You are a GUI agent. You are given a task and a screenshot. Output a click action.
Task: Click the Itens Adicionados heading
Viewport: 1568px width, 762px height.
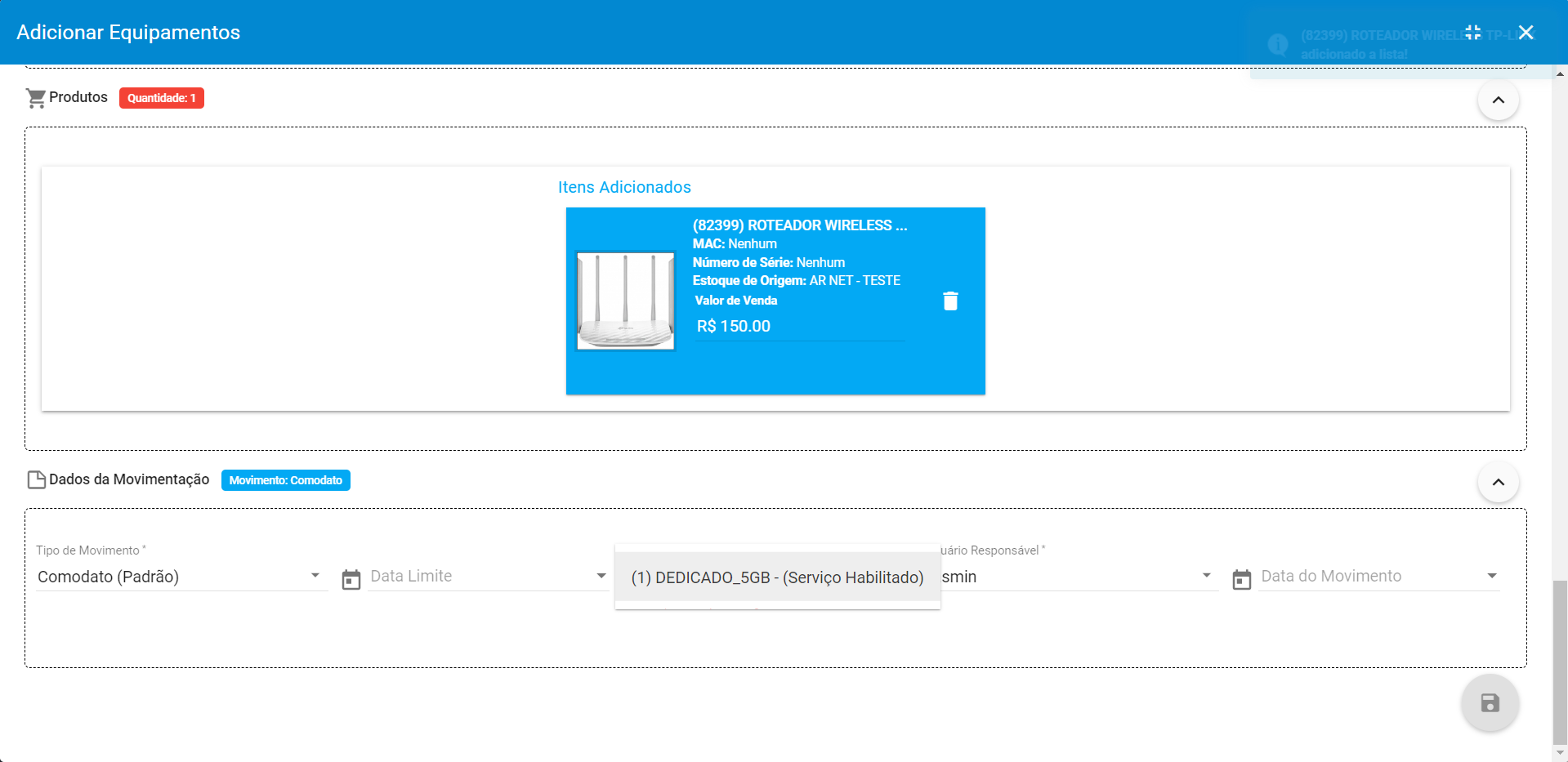624,187
